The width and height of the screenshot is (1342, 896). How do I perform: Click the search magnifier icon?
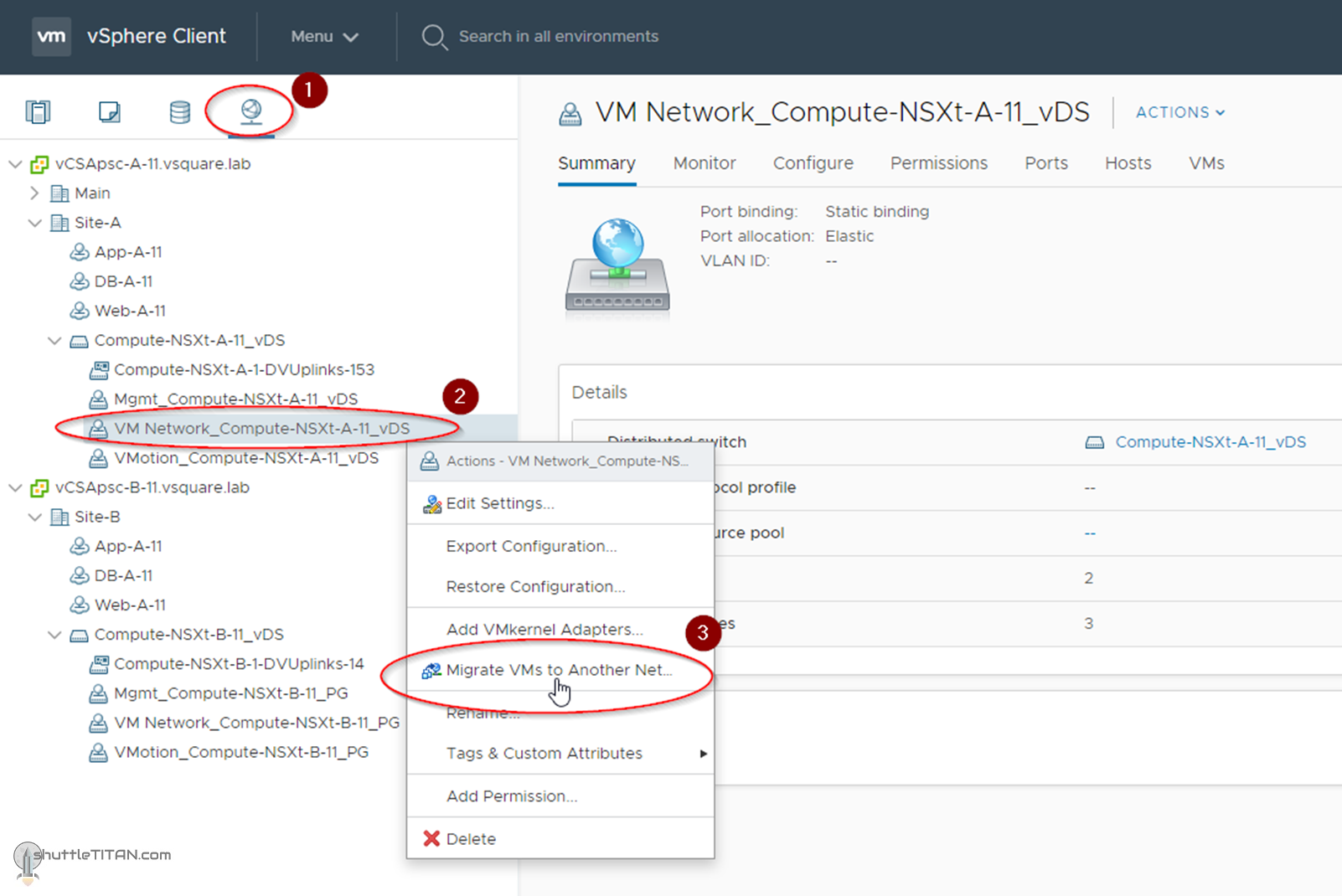point(434,37)
